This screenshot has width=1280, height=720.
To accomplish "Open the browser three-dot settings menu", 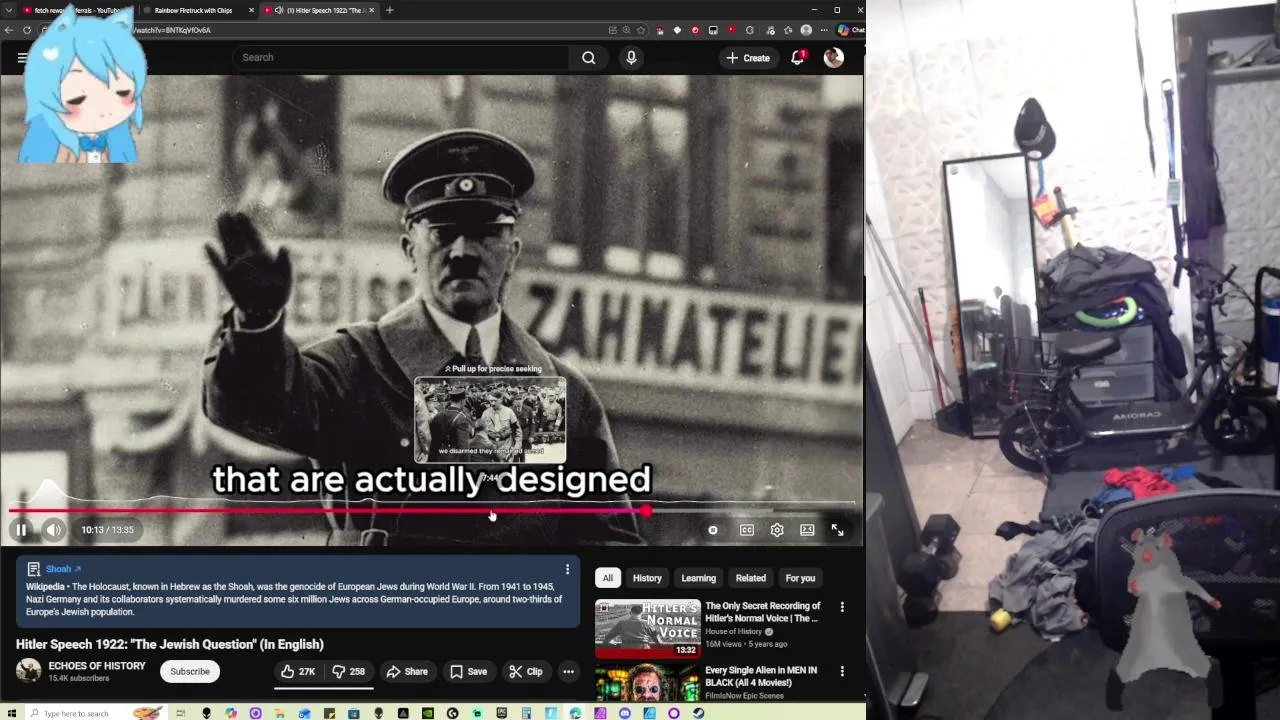I will [x=824, y=30].
